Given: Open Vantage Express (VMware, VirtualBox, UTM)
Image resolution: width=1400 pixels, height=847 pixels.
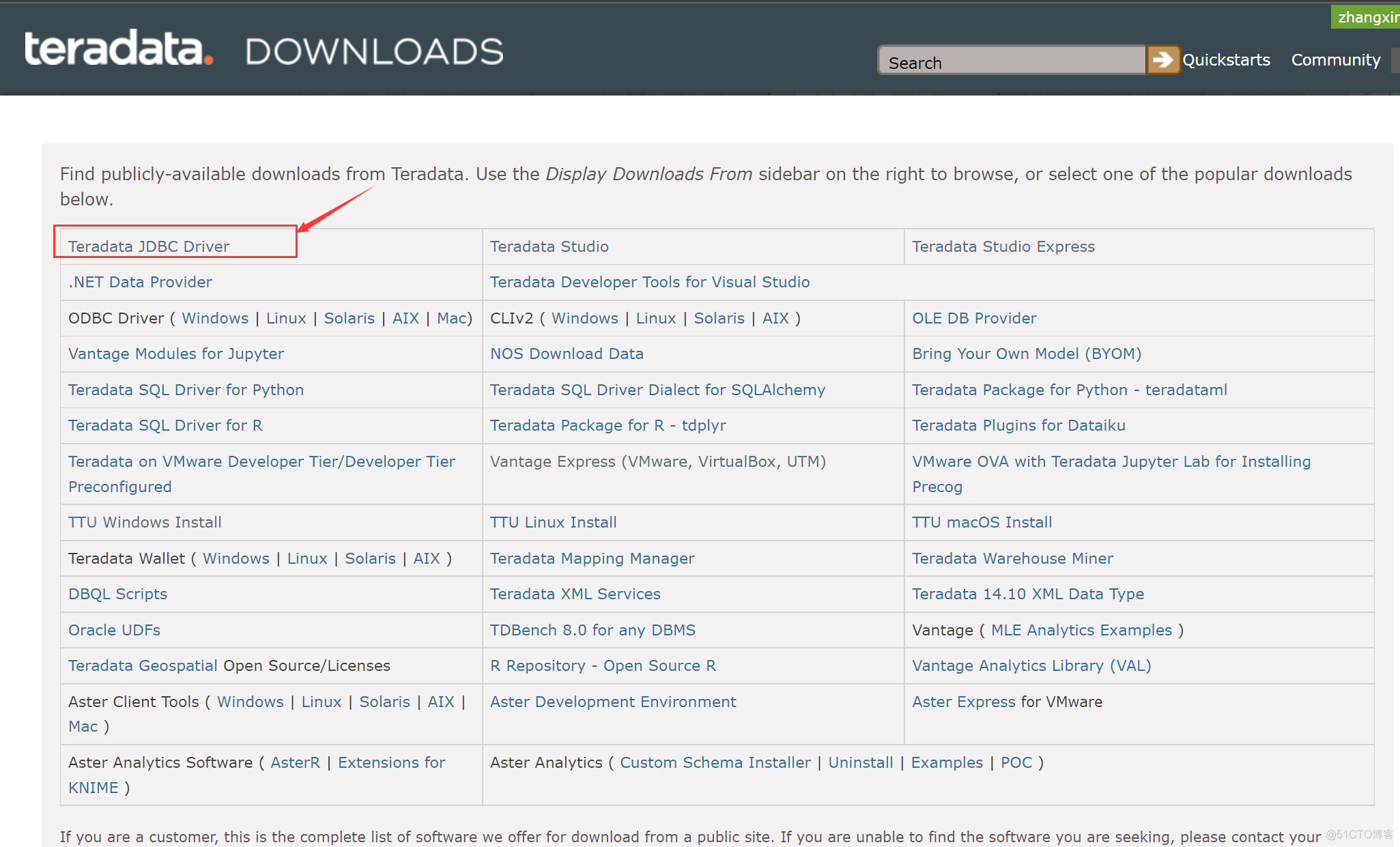Looking at the screenshot, I should tap(658, 461).
